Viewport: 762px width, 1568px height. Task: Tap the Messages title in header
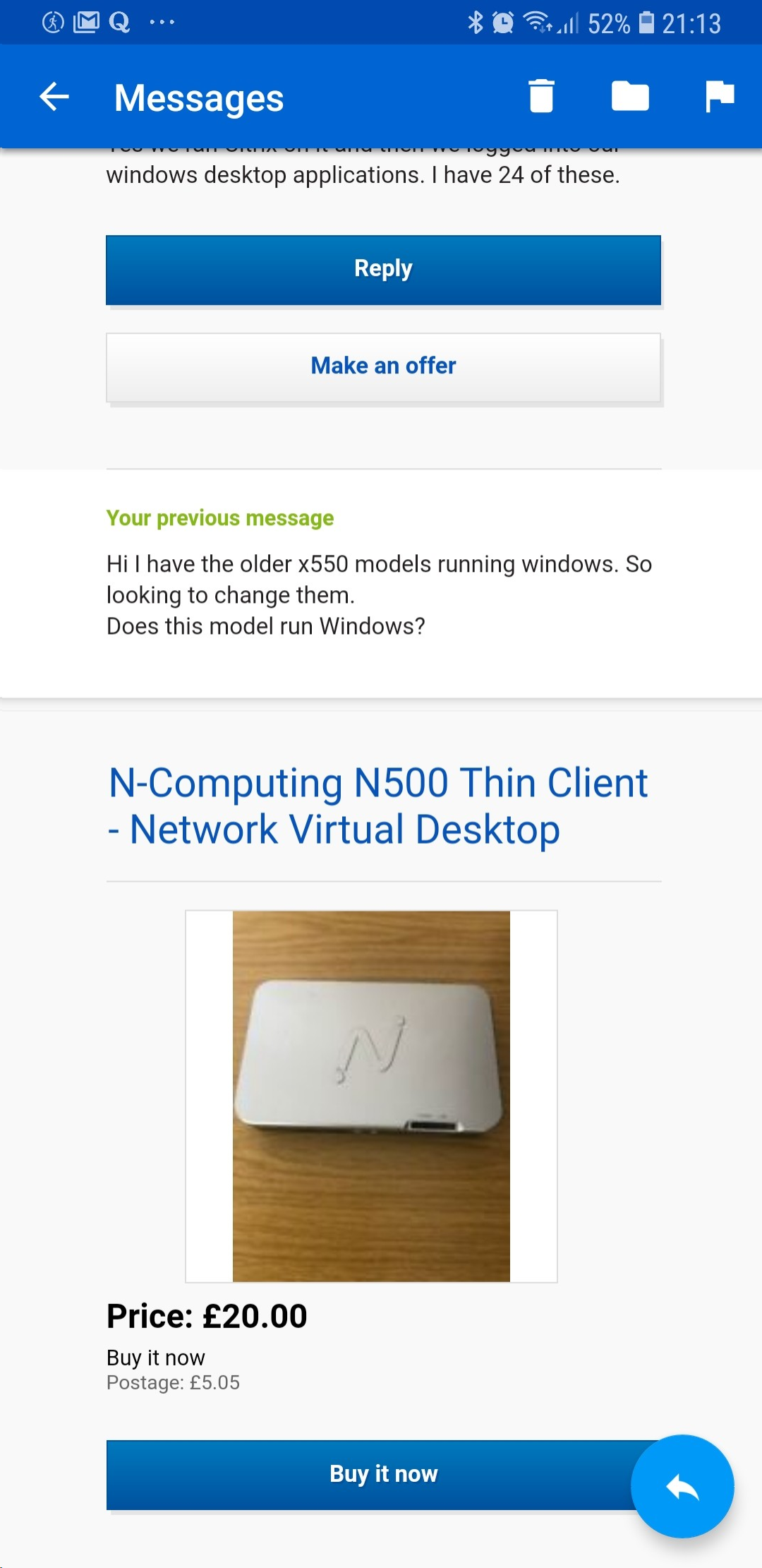199,98
